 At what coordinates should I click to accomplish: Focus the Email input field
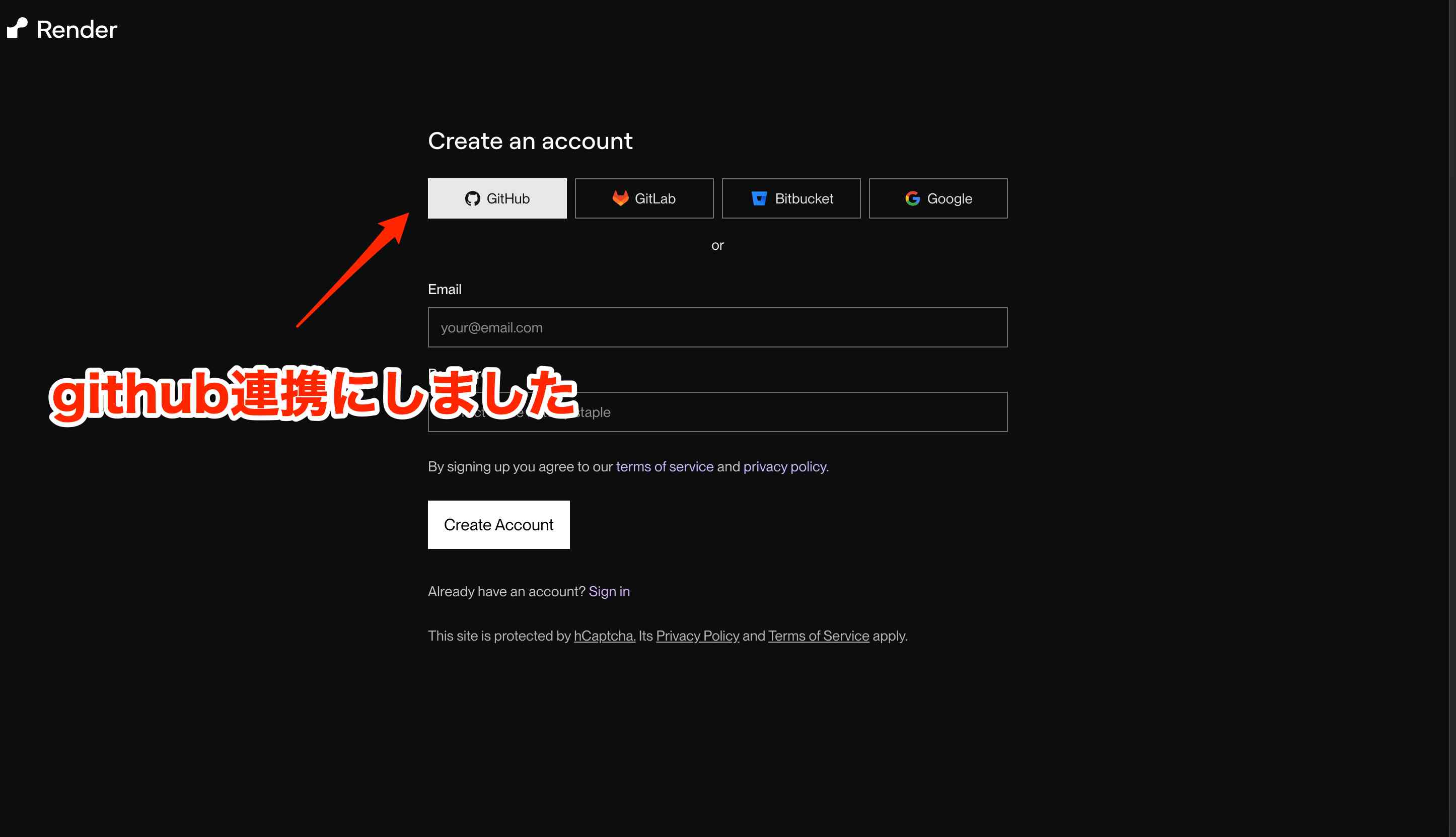click(717, 327)
